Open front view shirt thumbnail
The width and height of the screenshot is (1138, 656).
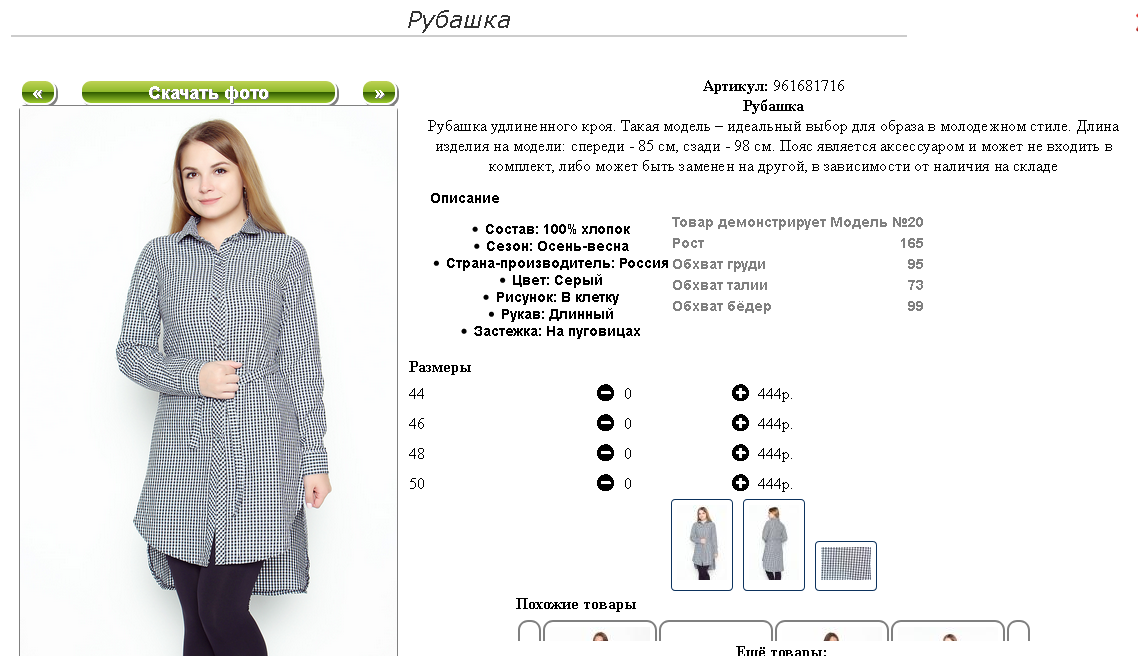click(702, 545)
